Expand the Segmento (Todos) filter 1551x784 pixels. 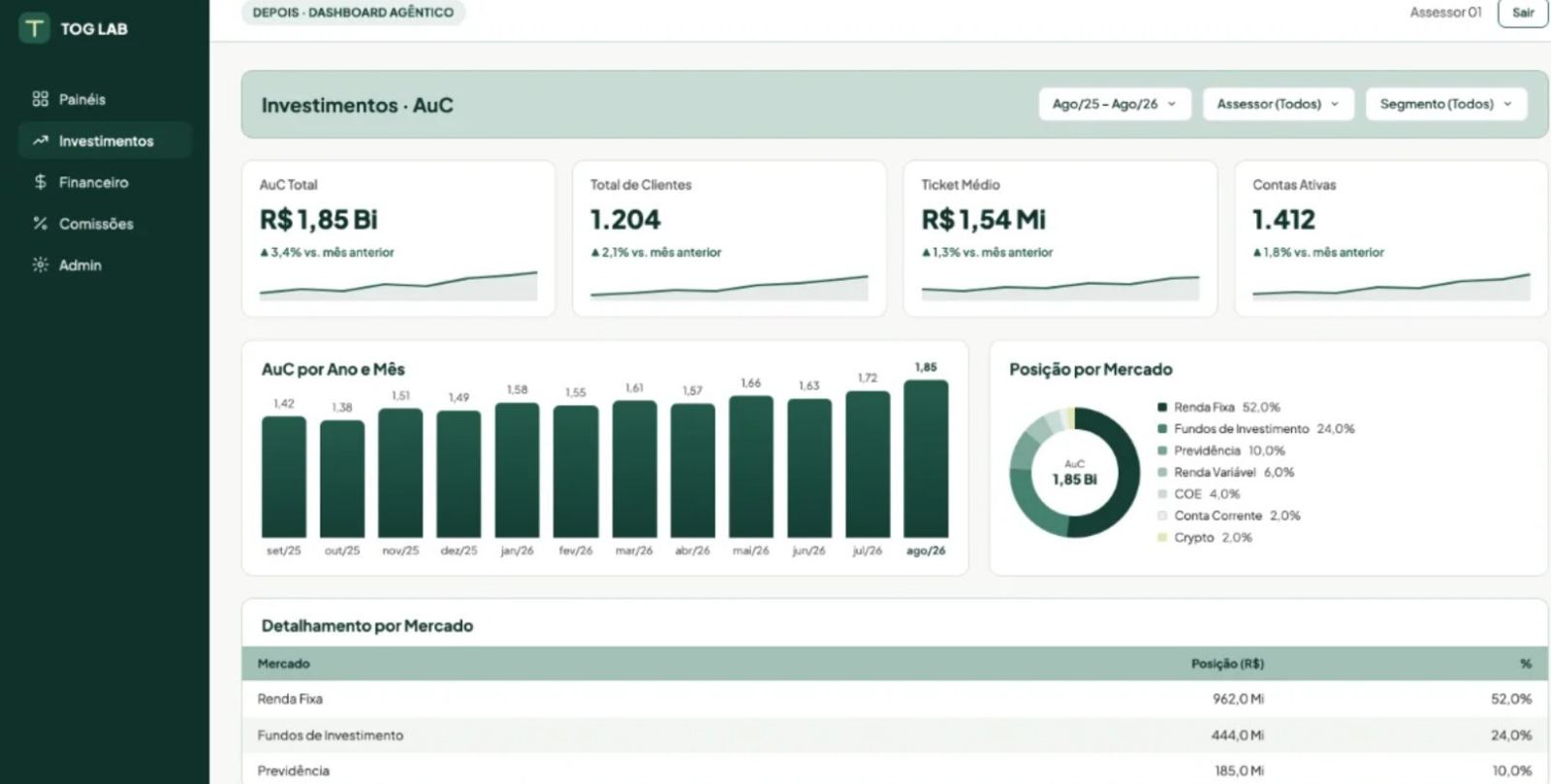pos(1445,104)
